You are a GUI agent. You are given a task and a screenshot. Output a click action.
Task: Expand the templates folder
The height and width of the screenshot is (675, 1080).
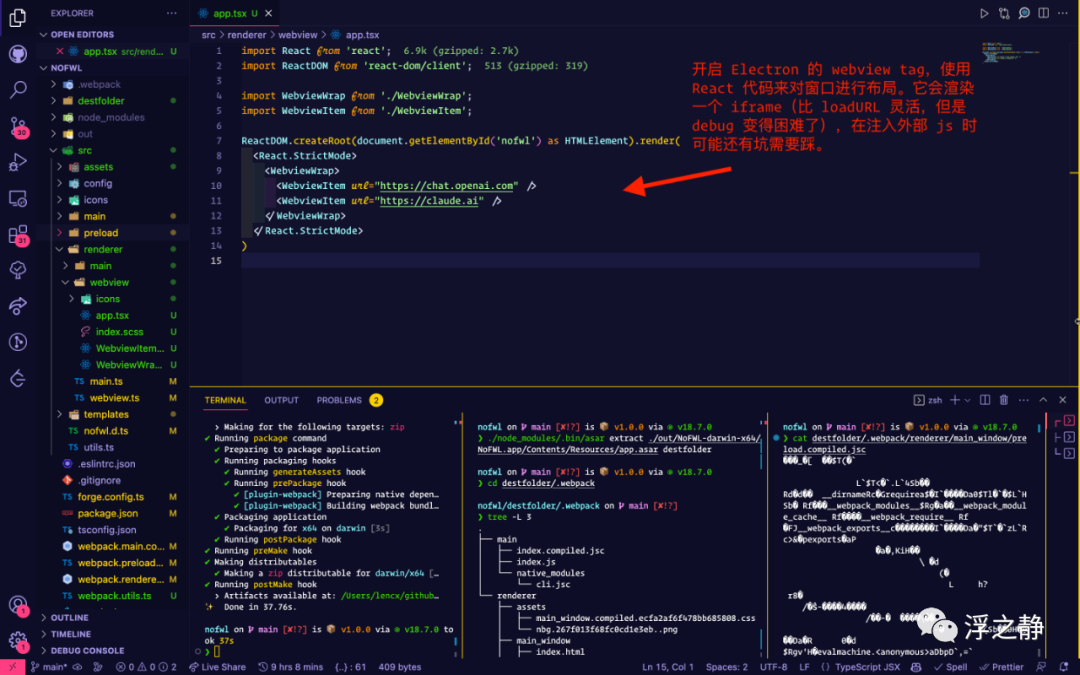[x=59, y=415]
